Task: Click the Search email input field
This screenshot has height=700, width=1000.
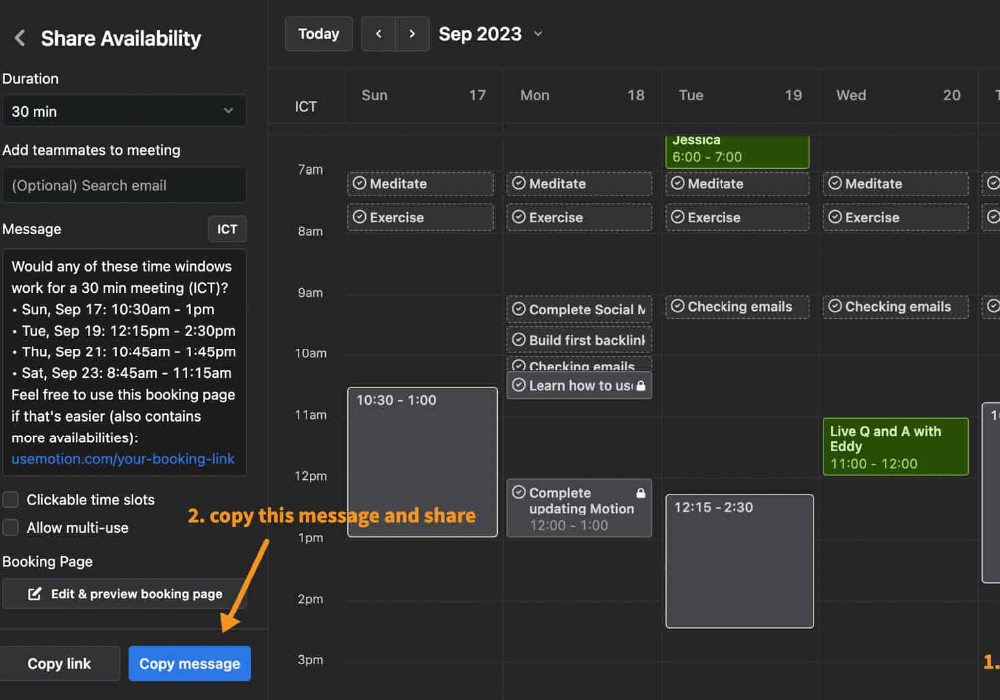Action: (123, 185)
